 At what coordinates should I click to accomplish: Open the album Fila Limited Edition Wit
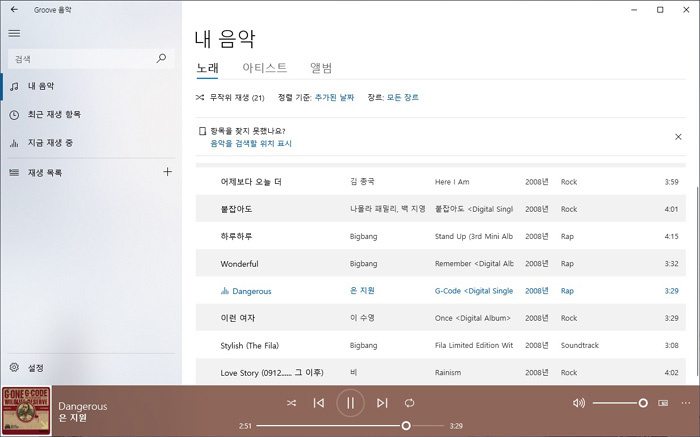[474, 345]
